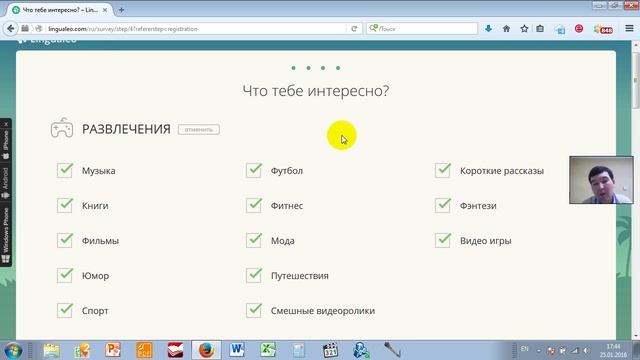Uncheck the Путешествия checkbox
Screen dimensions: 640x360
[x=253, y=275]
